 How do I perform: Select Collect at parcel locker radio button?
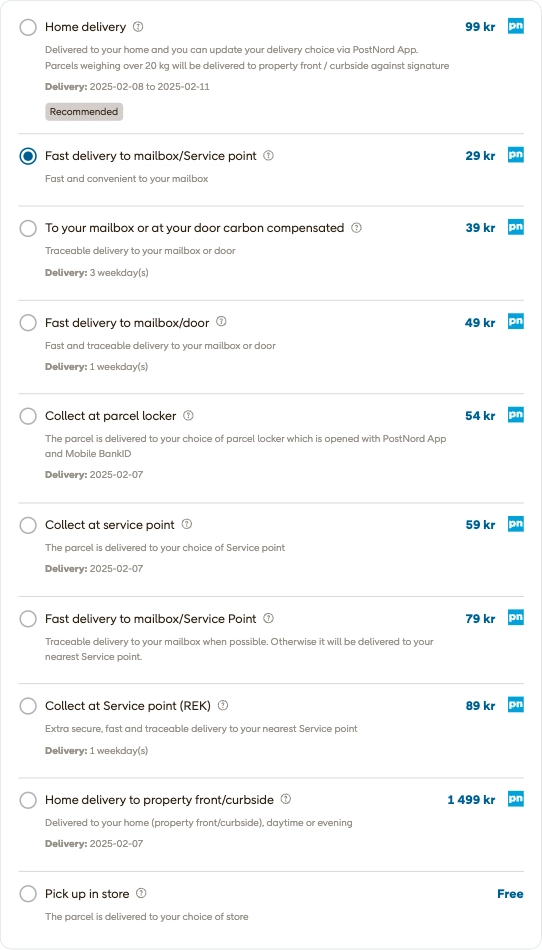point(28,416)
